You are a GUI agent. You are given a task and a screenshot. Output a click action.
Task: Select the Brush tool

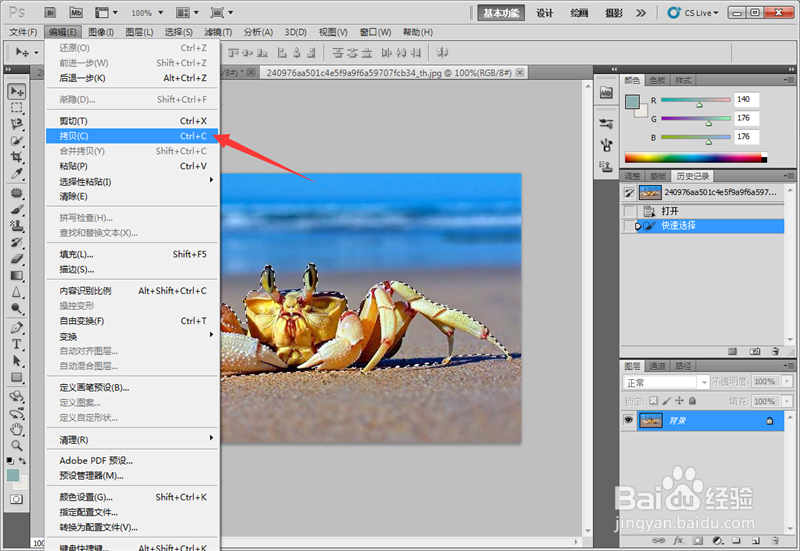pos(17,210)
